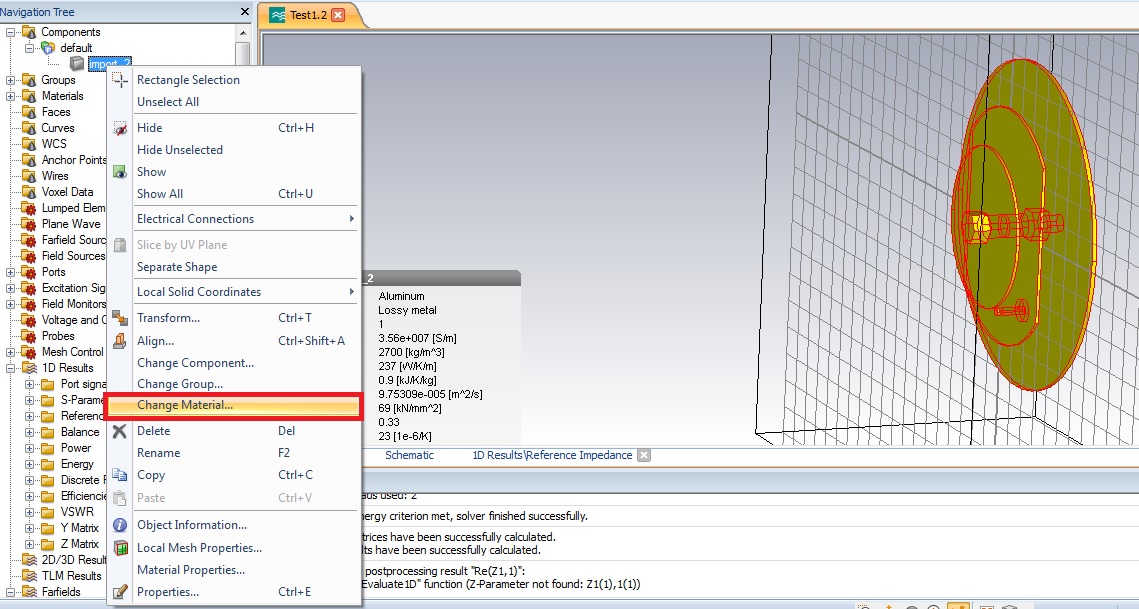Click the Delete X icon in context menu
1139x609 pixels.
coord(120,431)
